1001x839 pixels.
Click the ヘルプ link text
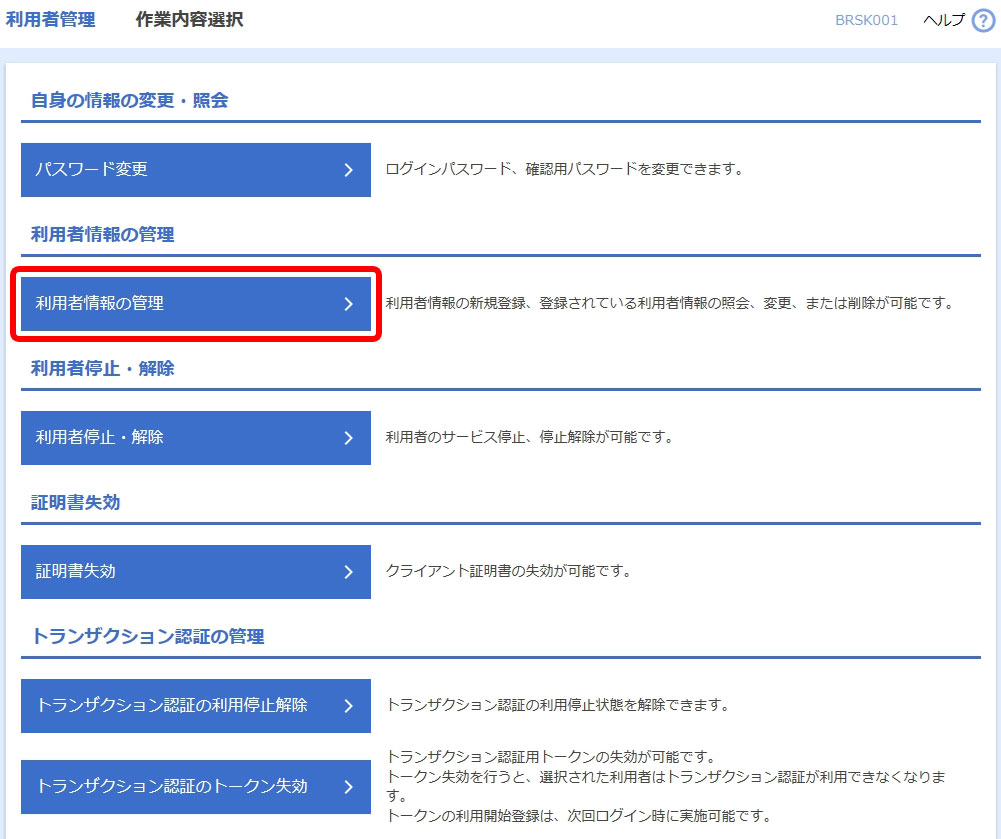[x=944, y=20]
